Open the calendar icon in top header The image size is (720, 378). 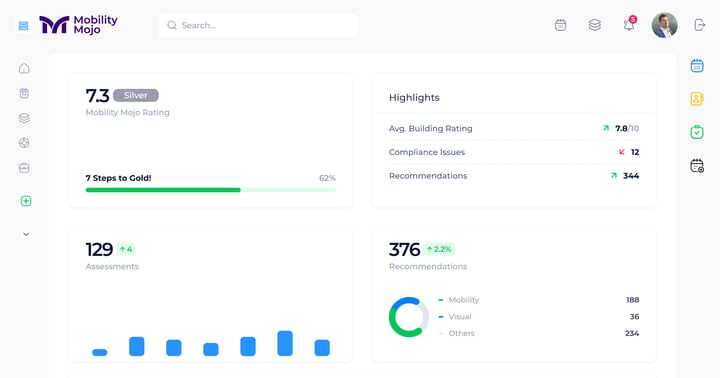pyautogui.click(x=560, y=25)
